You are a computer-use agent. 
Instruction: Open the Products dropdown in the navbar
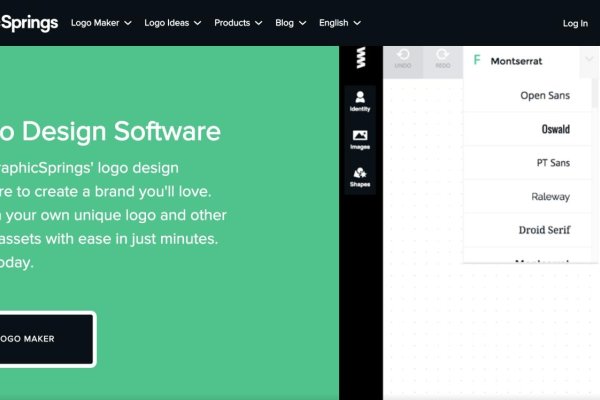(238, 22)
